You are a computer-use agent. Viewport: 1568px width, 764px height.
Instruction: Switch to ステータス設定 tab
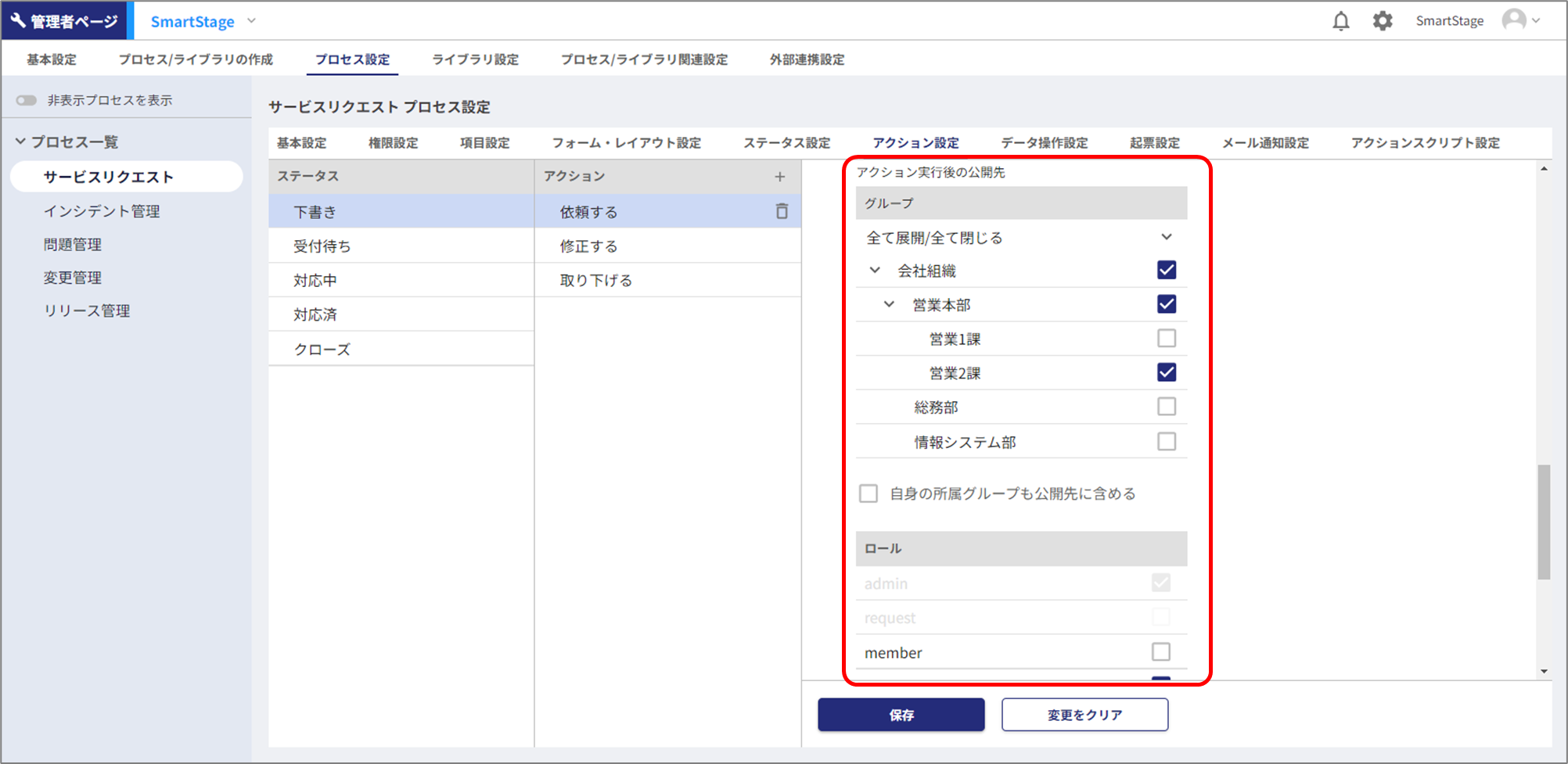coord(786,143)
